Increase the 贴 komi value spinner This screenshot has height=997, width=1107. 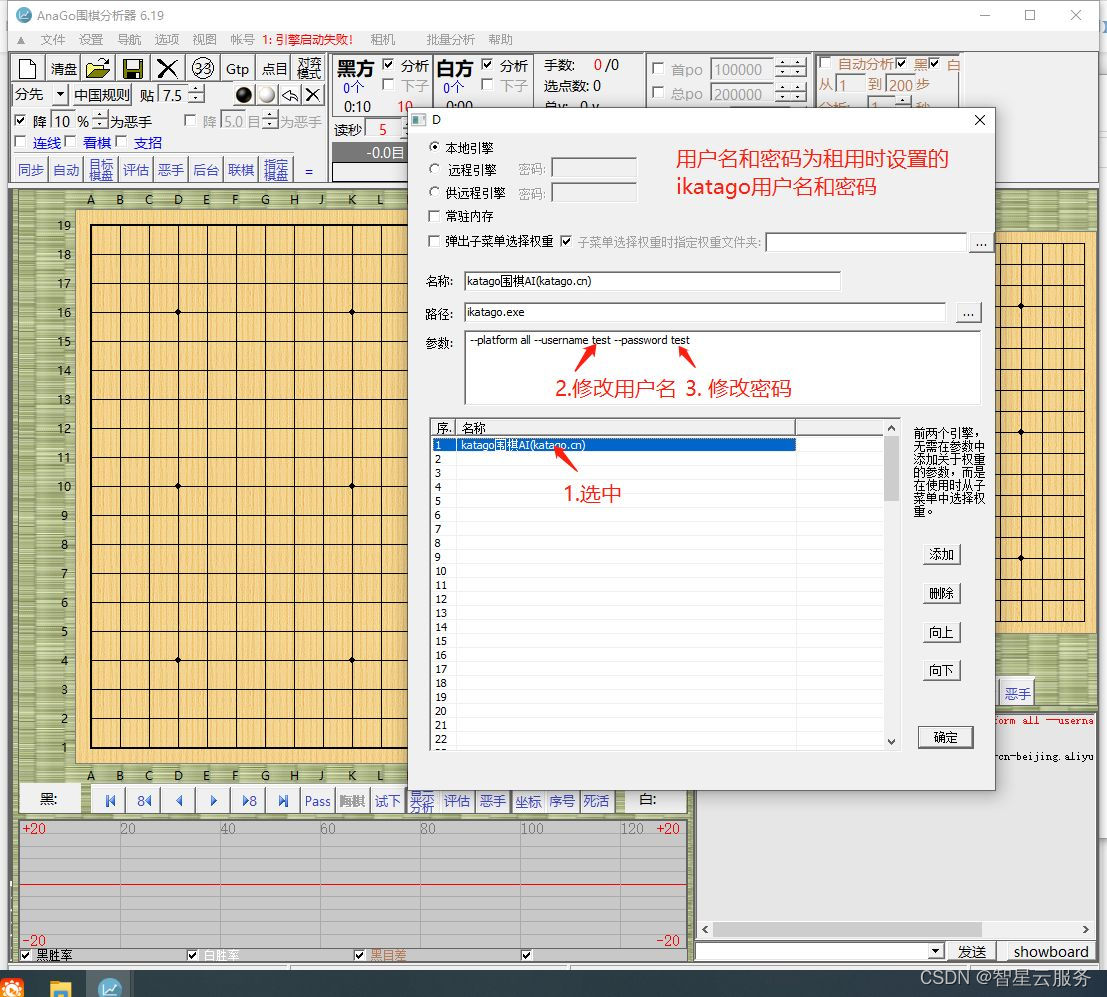197,90
